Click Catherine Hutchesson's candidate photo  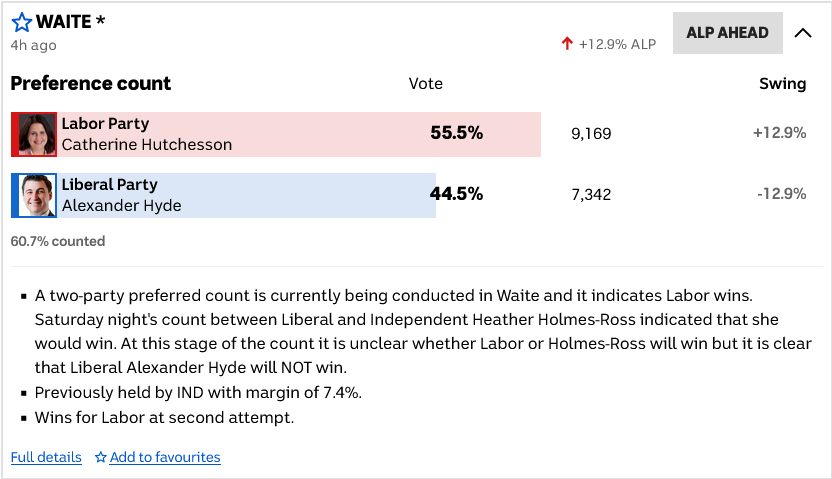(x=37, y=134)
